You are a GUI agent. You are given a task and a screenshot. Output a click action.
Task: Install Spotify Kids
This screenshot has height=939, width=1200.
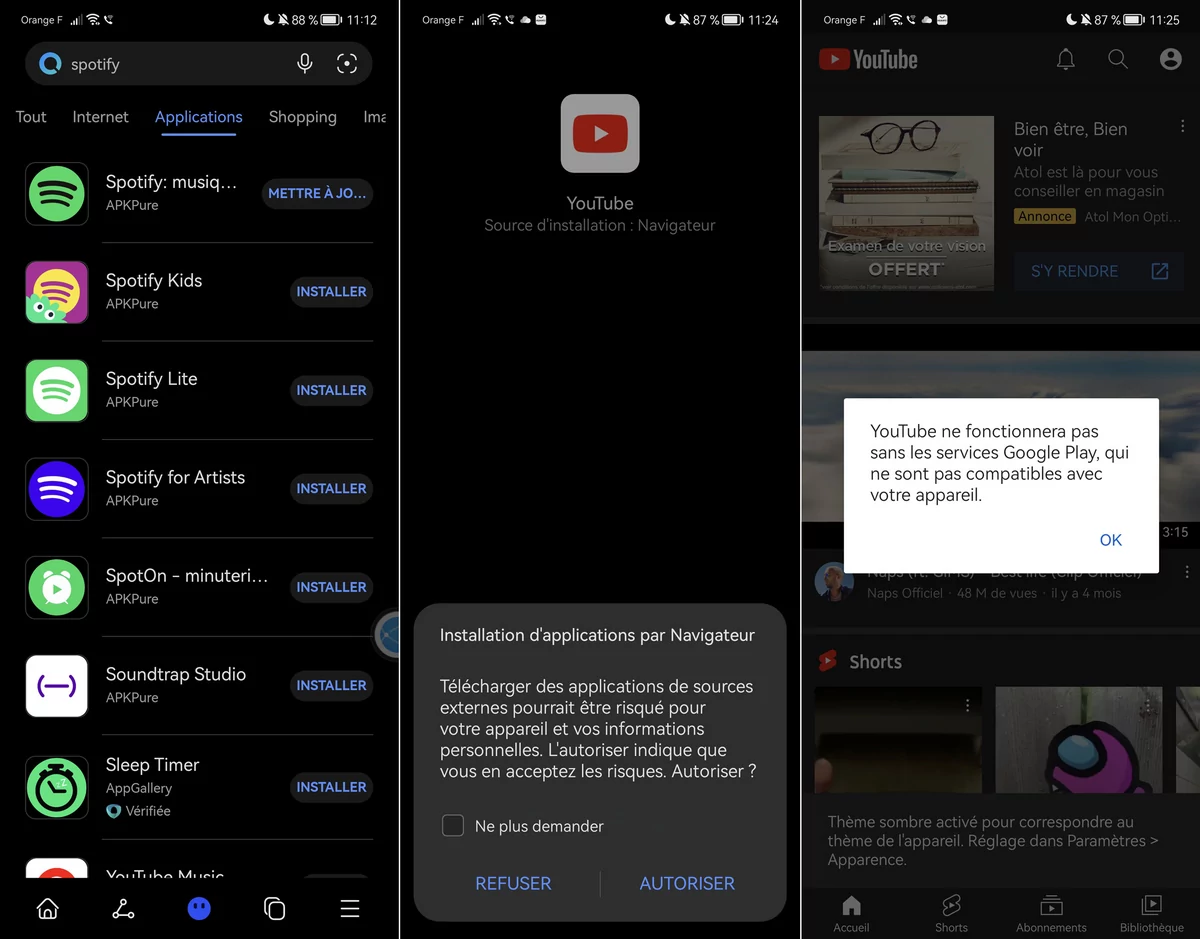point(331,292)
